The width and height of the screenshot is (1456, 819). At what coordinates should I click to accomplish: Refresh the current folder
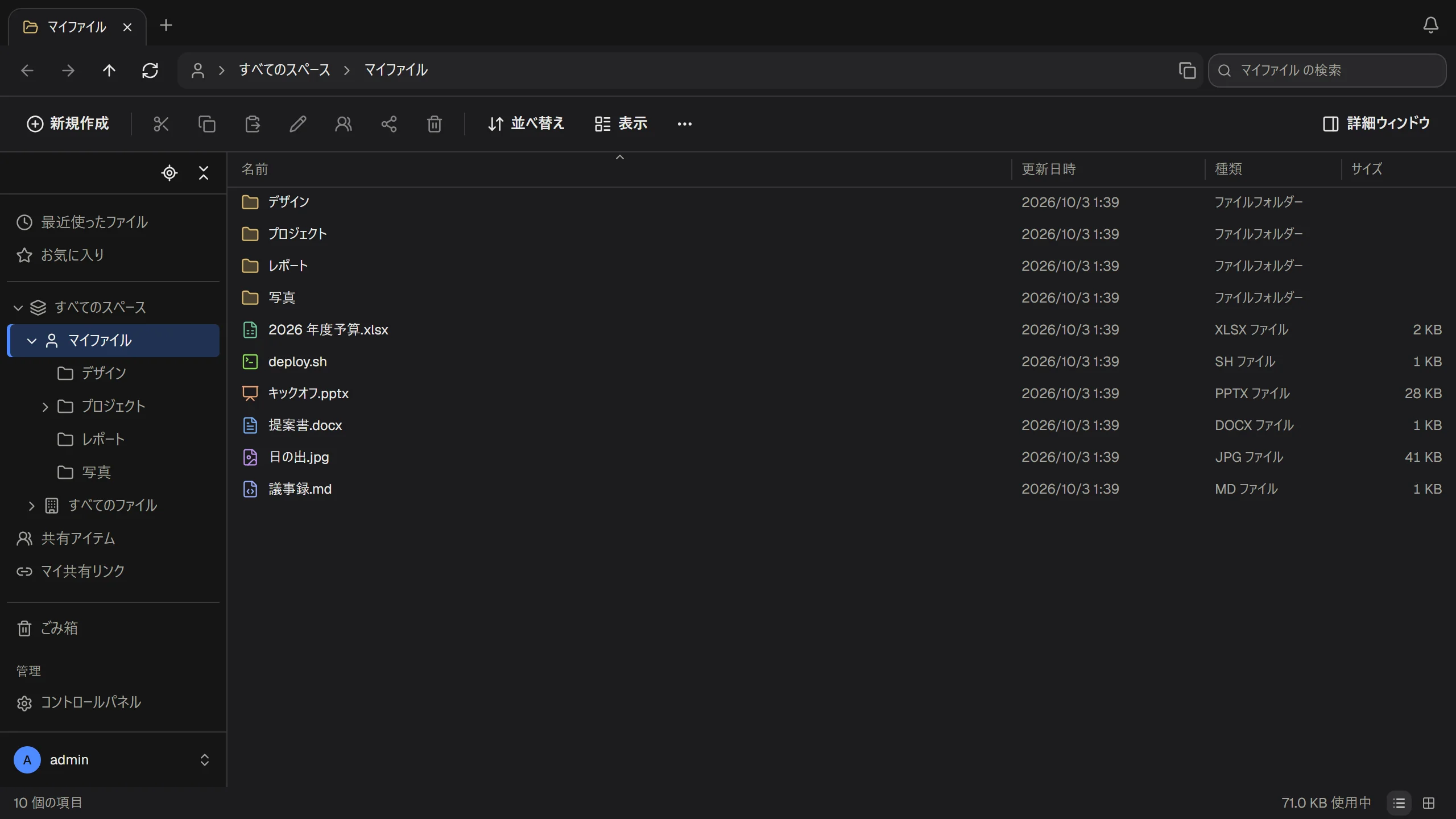[x=150, y=71]
